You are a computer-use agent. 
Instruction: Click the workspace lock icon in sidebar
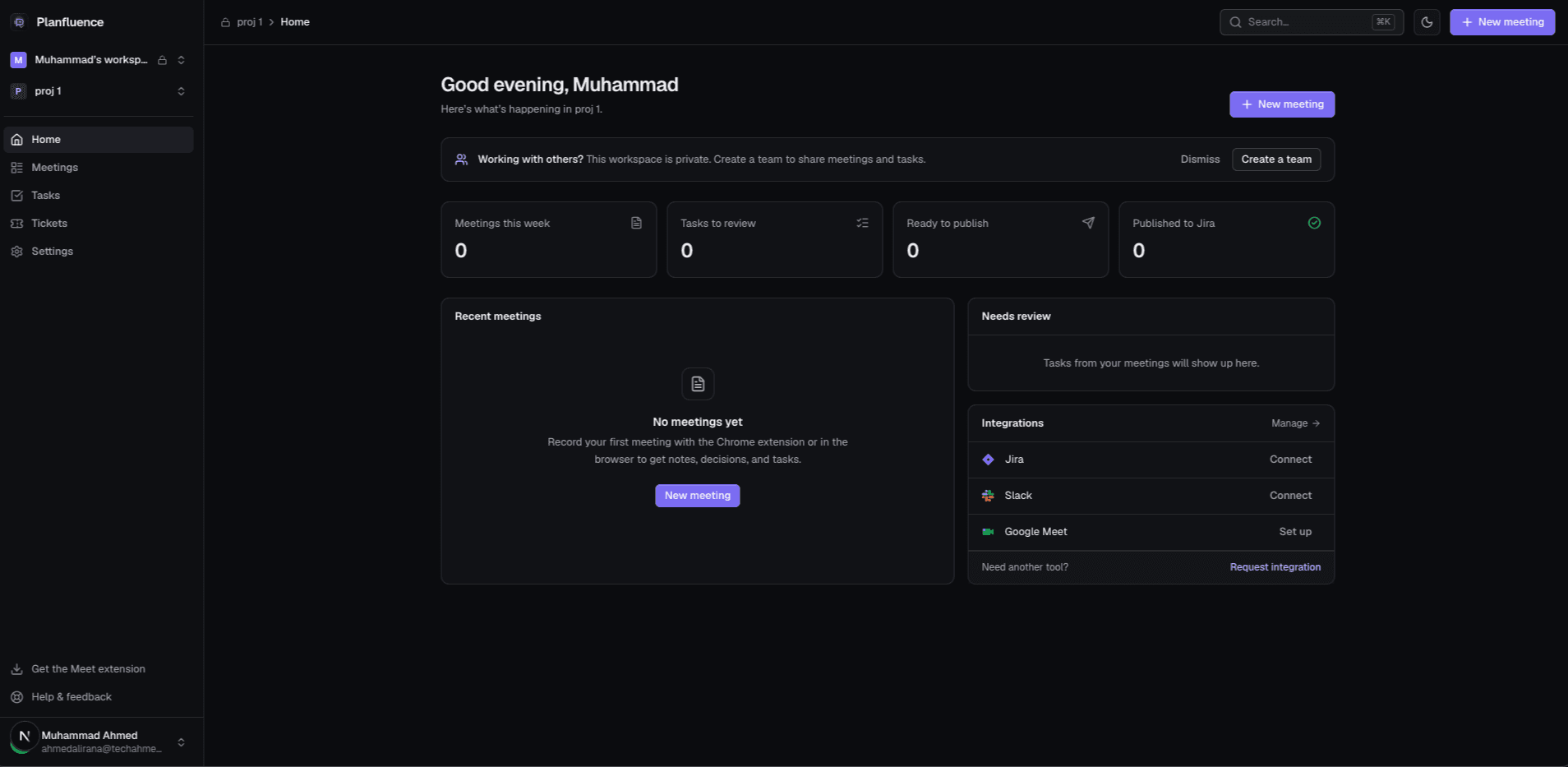pos(163,60)
